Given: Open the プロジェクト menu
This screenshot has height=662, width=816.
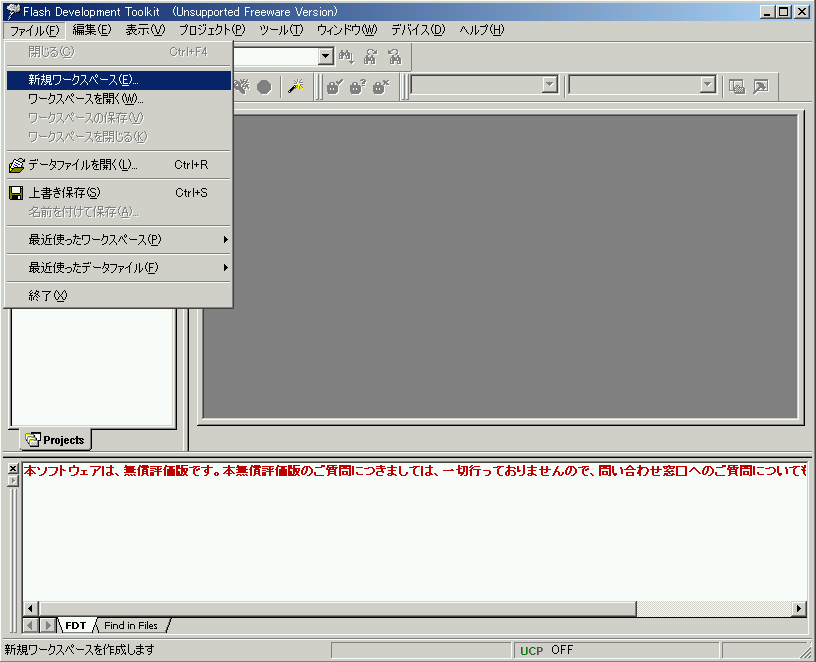Looking at the screenshot, I should click(212, 30).
